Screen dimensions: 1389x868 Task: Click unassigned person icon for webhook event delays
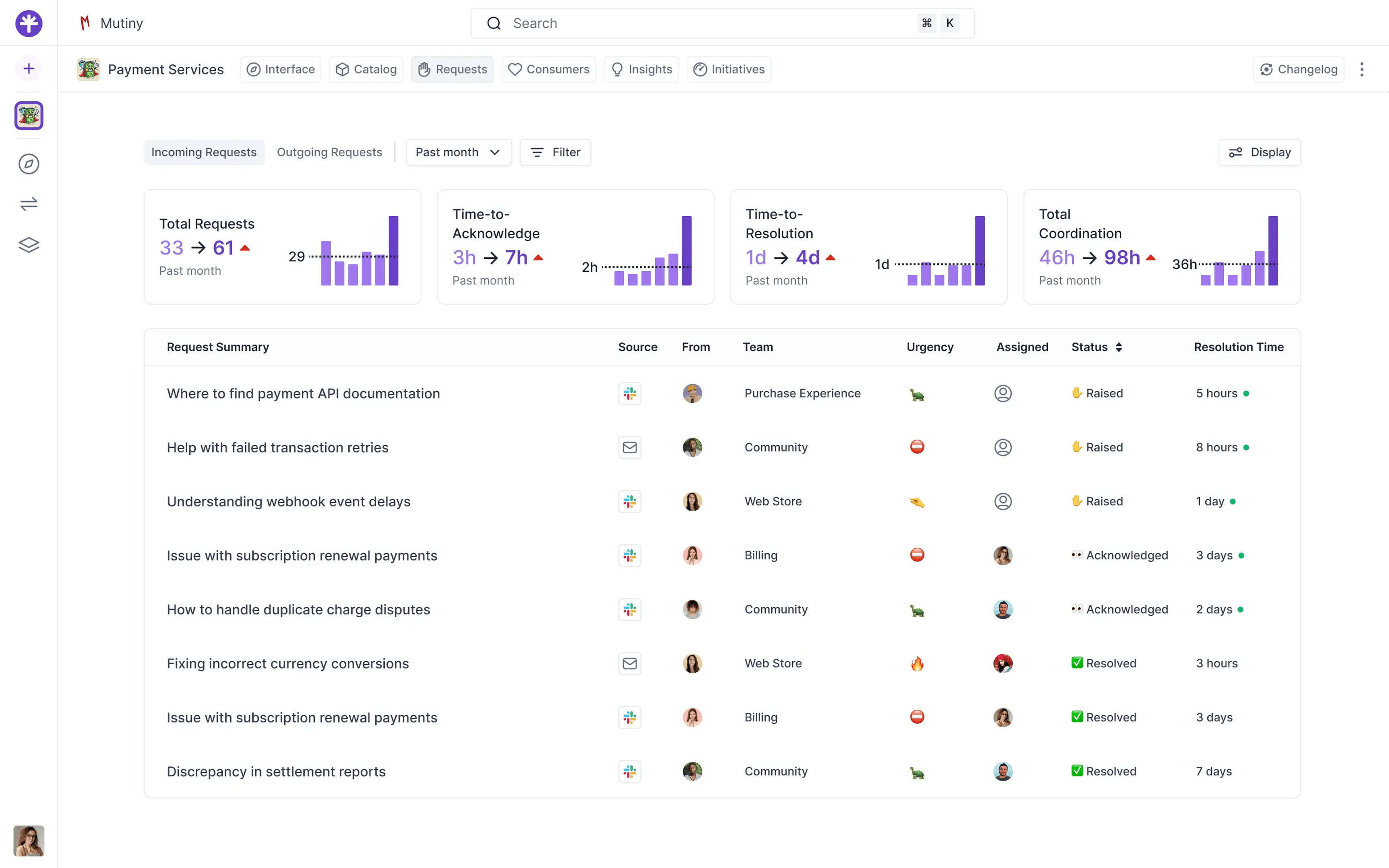pyautogui.click(x=1003, y=501)
